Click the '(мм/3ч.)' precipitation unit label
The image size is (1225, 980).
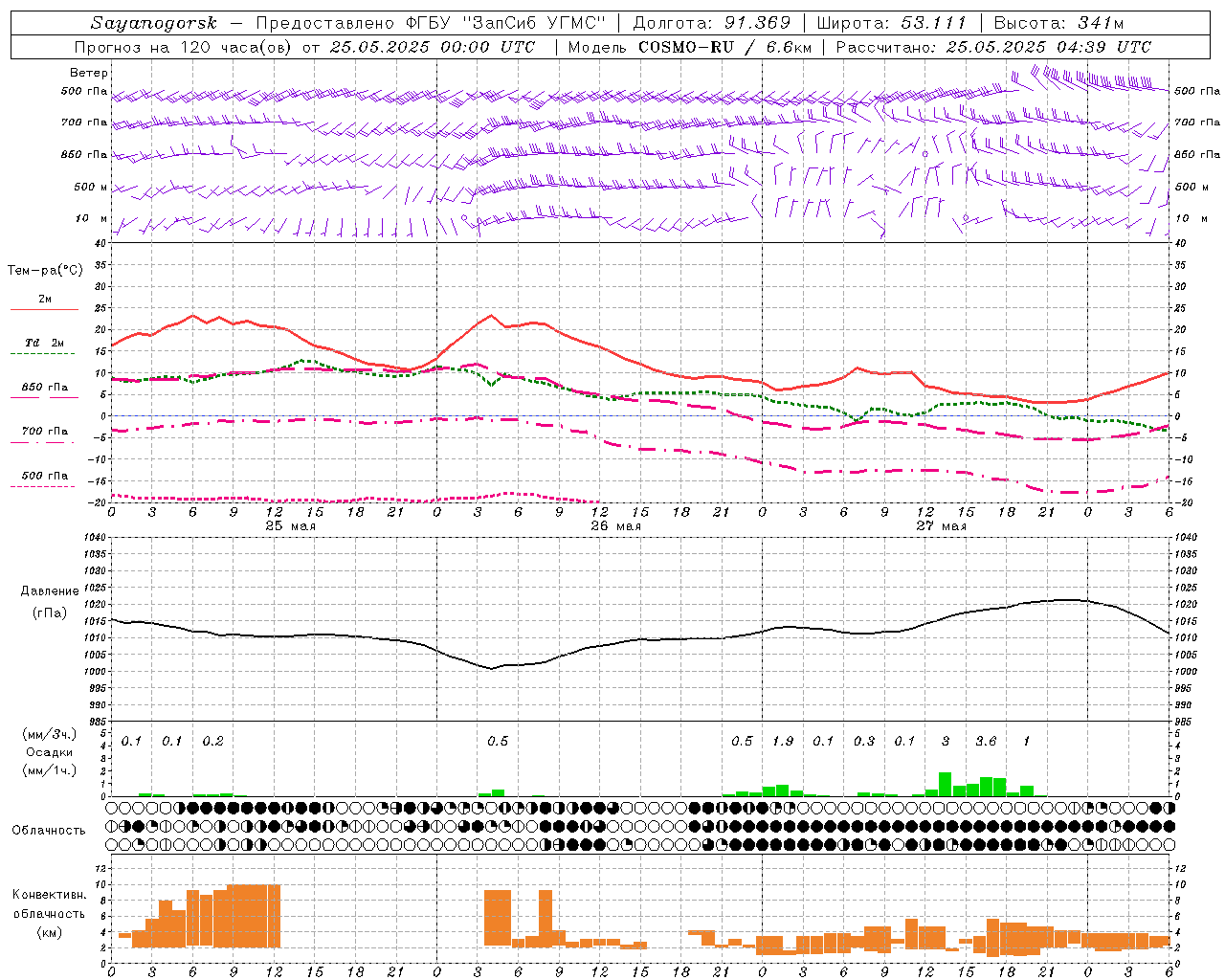pyautogui.click(x=48, y=734)
